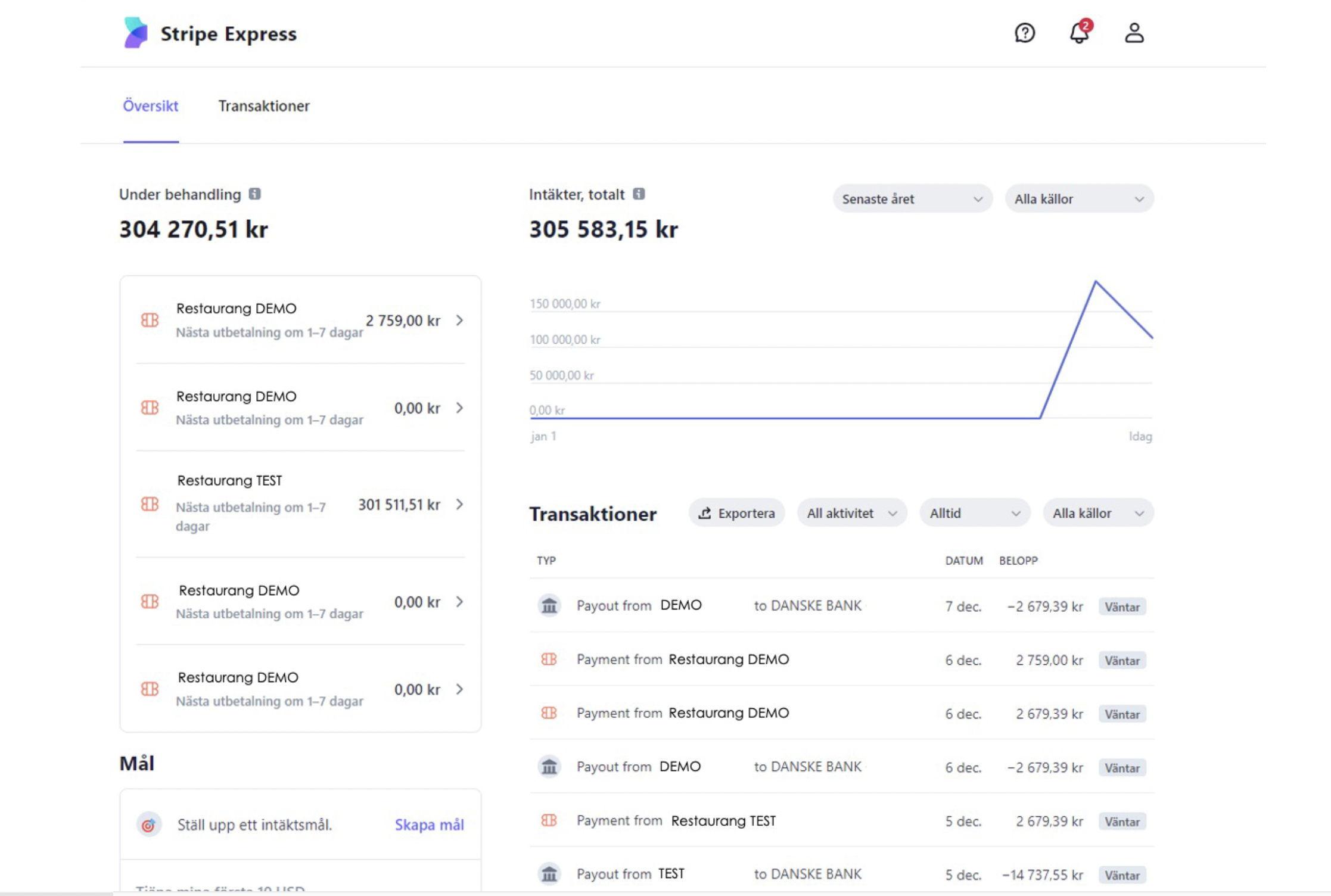Click the Skapa mål link

(429, 825)
